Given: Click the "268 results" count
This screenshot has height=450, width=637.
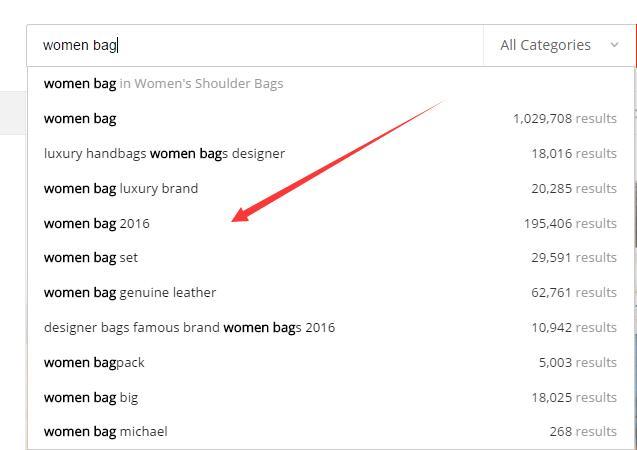Looking at the screenshot, I should tap(582, 431).
